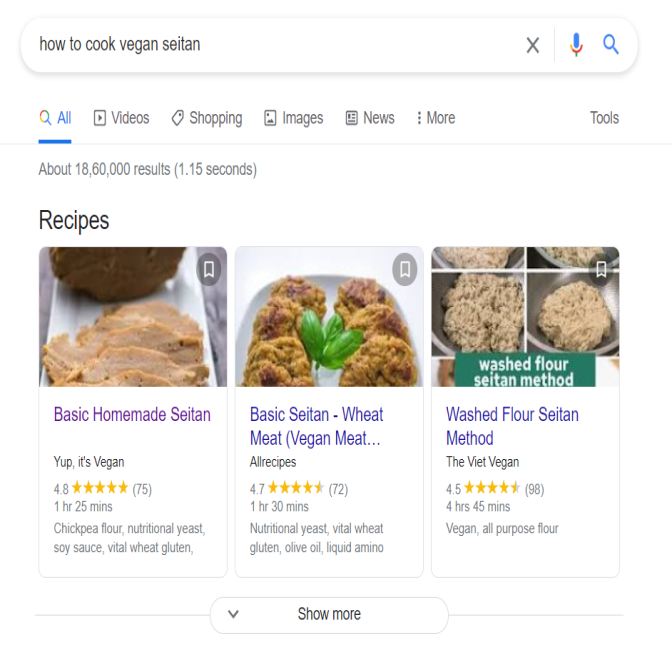Image resolution: width=672 pixels, height=651 pixels.
Task: Bookmark the Washed Flour Seitan Method recipe
Action: tap(601, 270)
